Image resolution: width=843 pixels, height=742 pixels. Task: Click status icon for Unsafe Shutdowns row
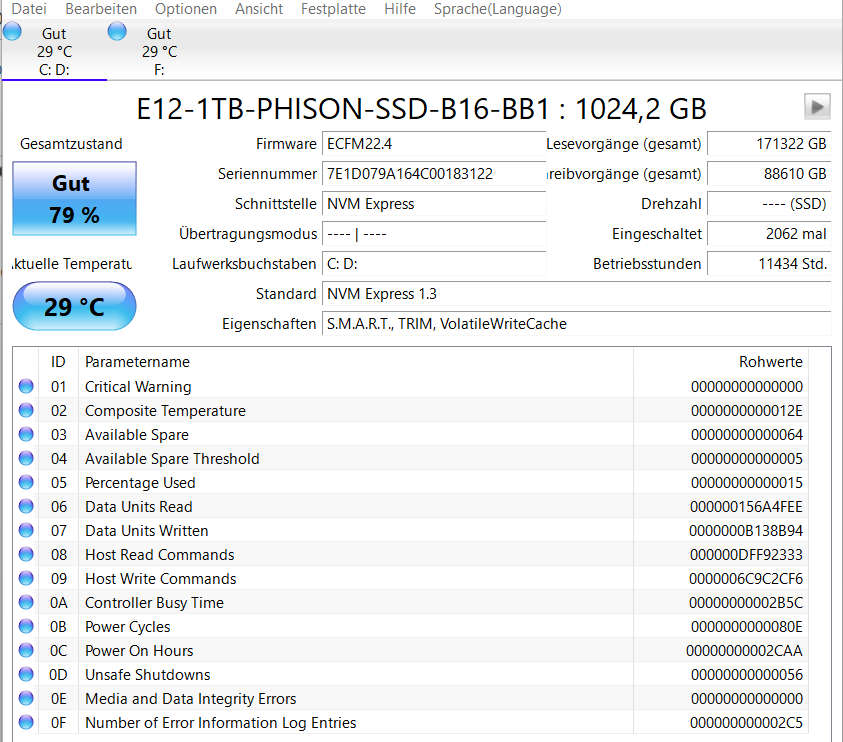tap(26, 674)
